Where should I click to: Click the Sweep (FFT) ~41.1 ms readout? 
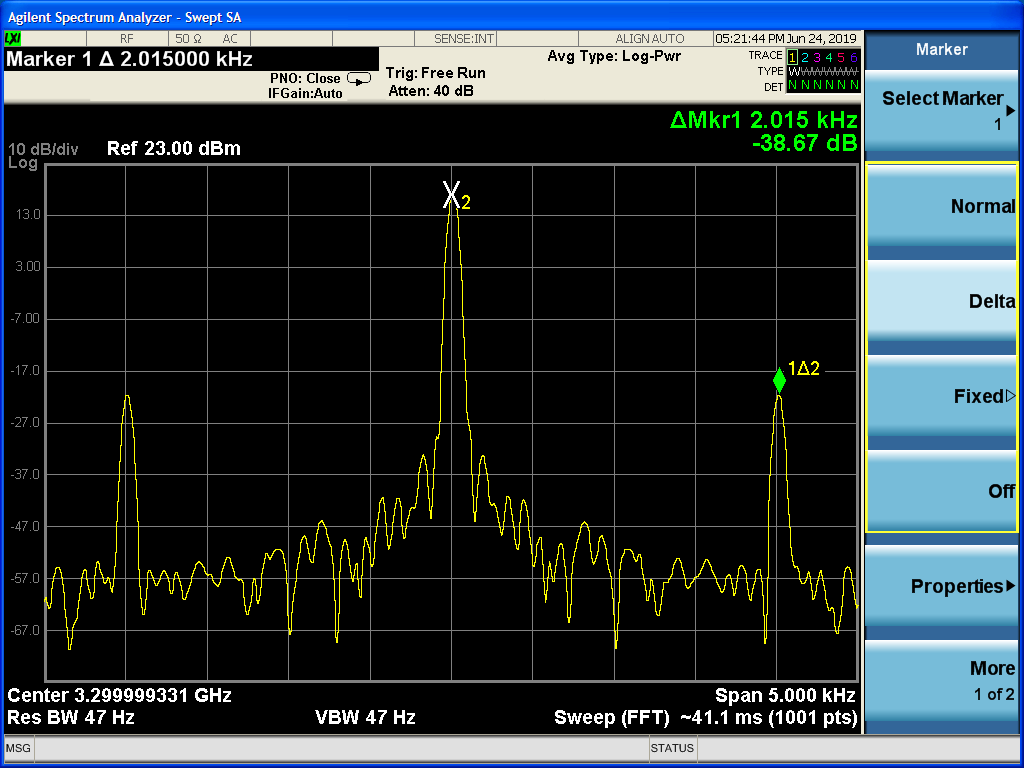(705, 718)
